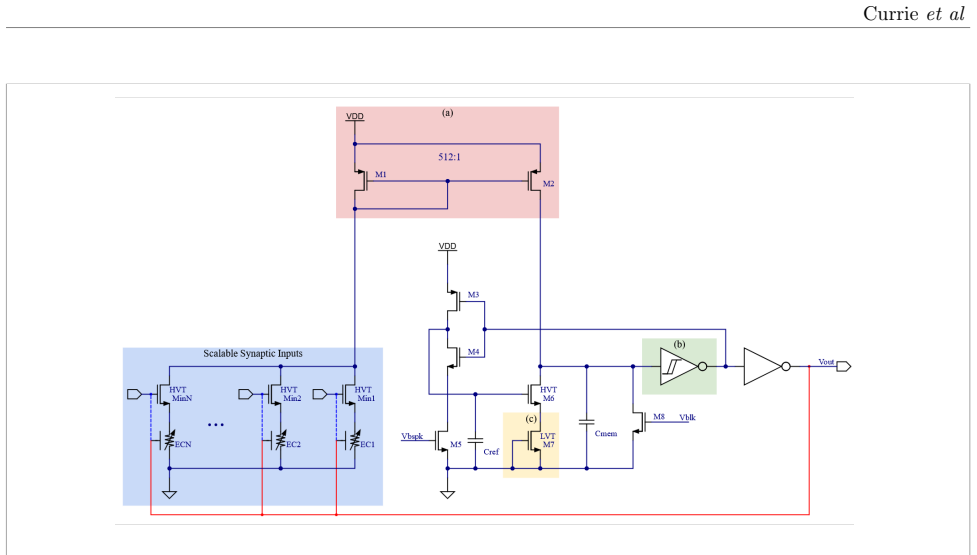The height and width of the screenshot is (555, 977).
Task: Click the "Vblk" signal label
Action: pyautogui.click(x=687, y=417)
